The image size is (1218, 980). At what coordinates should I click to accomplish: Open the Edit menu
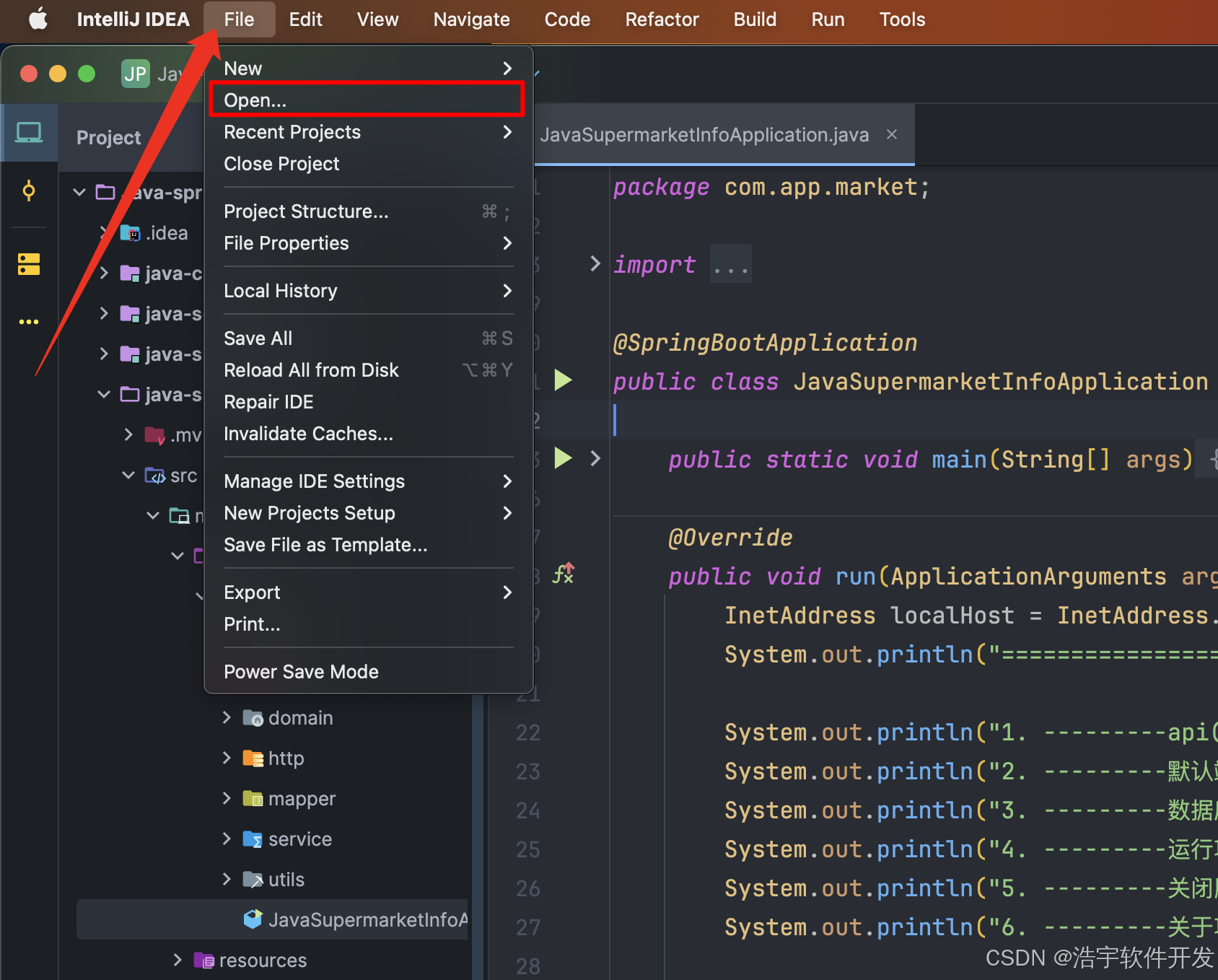(306, 19)
